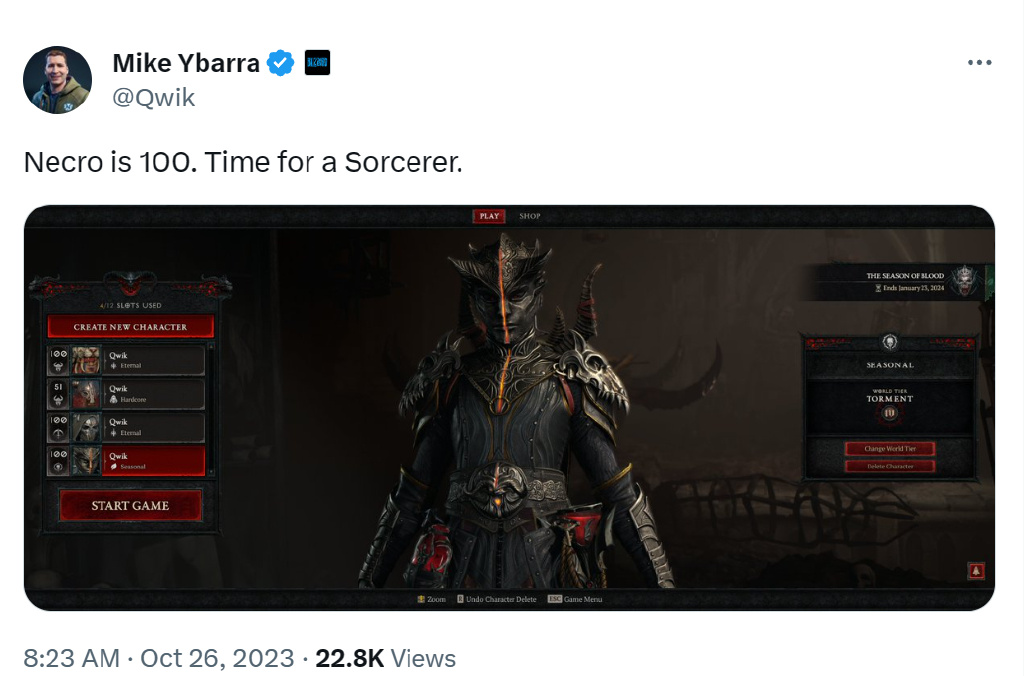Click the blue verified checkmark badge
1024x676 pixels.
pos(281,63)
